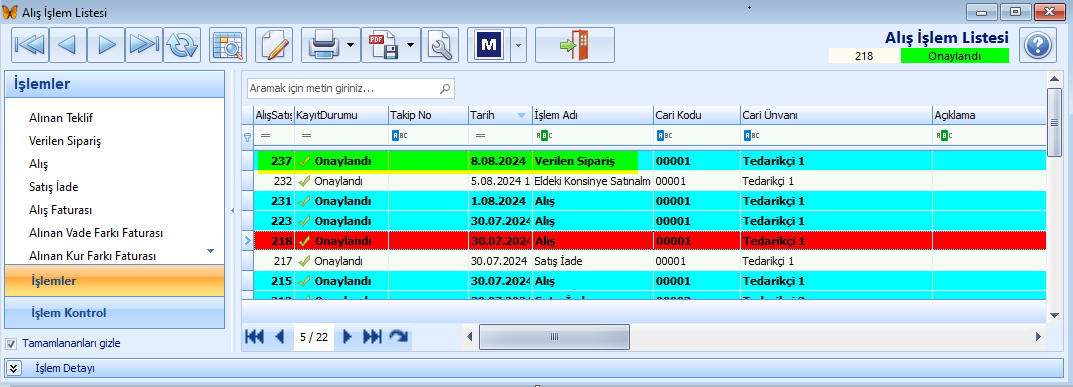Click grid pager next record arrow
This screenshot has width=1073, height=387.
347,336
